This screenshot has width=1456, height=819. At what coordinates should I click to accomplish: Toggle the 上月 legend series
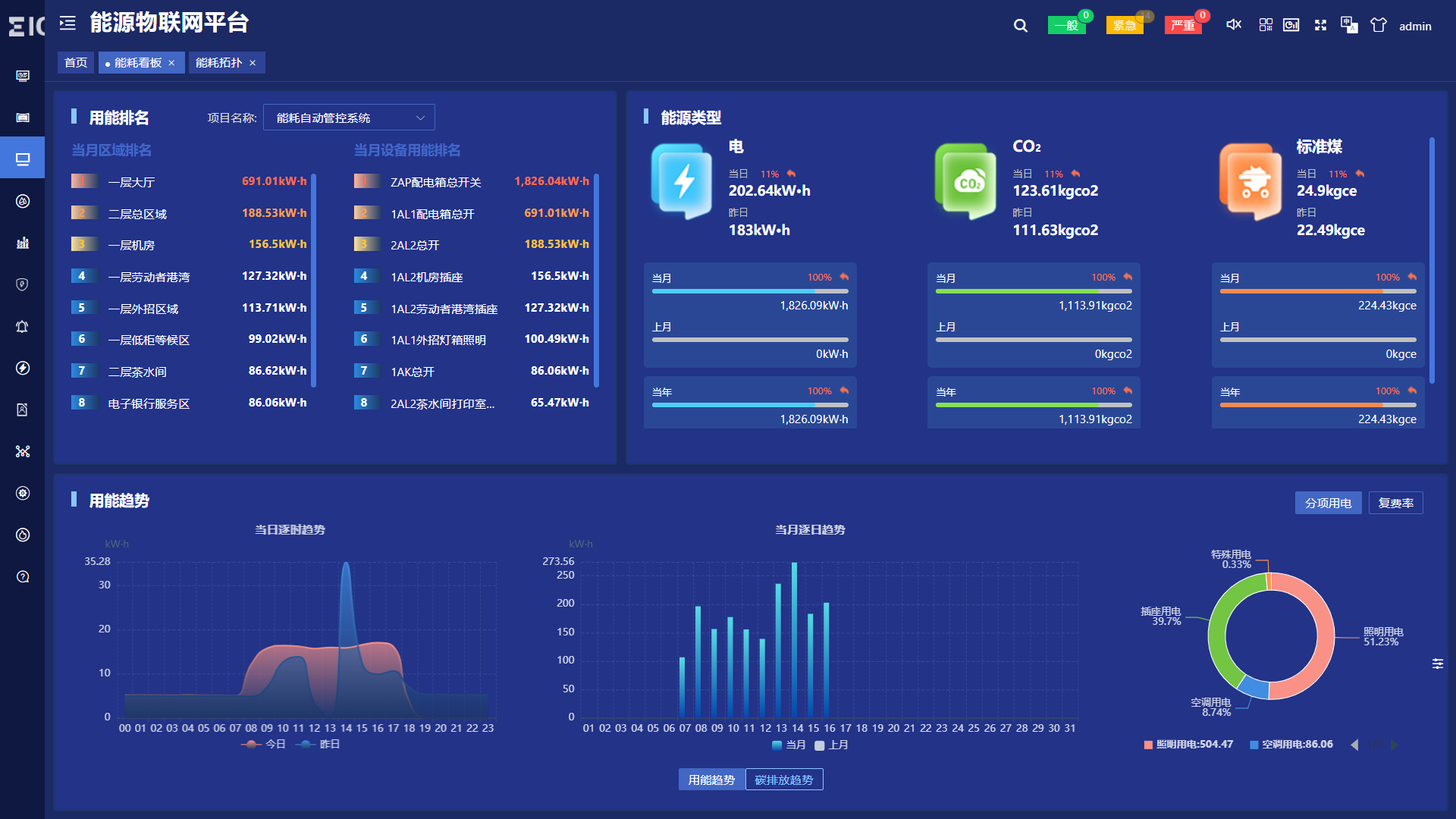click(831, 745)
